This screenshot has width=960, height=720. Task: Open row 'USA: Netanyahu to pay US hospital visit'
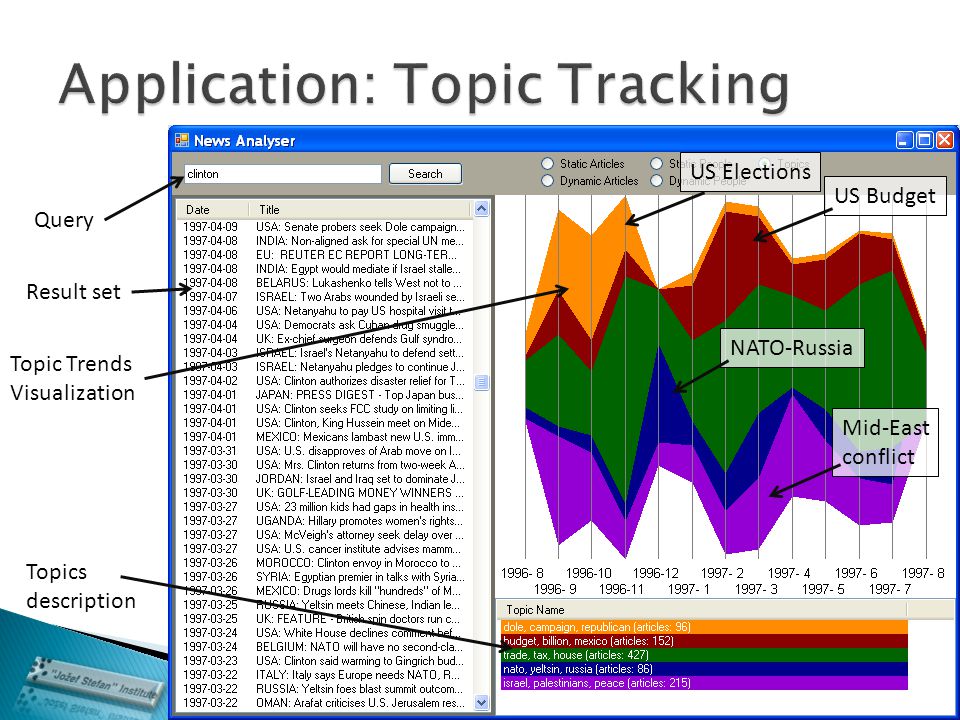[324, 311]
